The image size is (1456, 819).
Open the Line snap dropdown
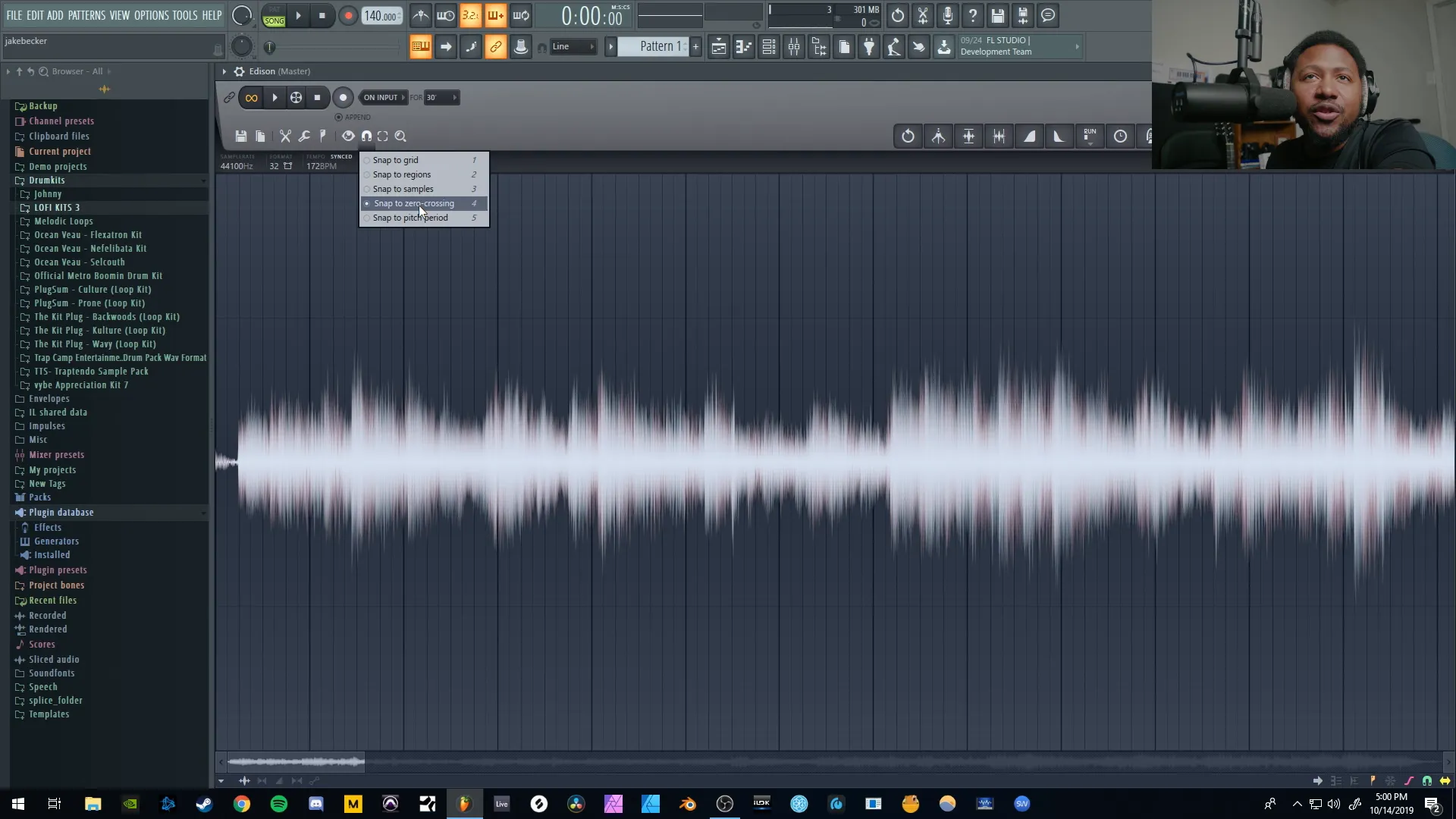tap(573, 47)
